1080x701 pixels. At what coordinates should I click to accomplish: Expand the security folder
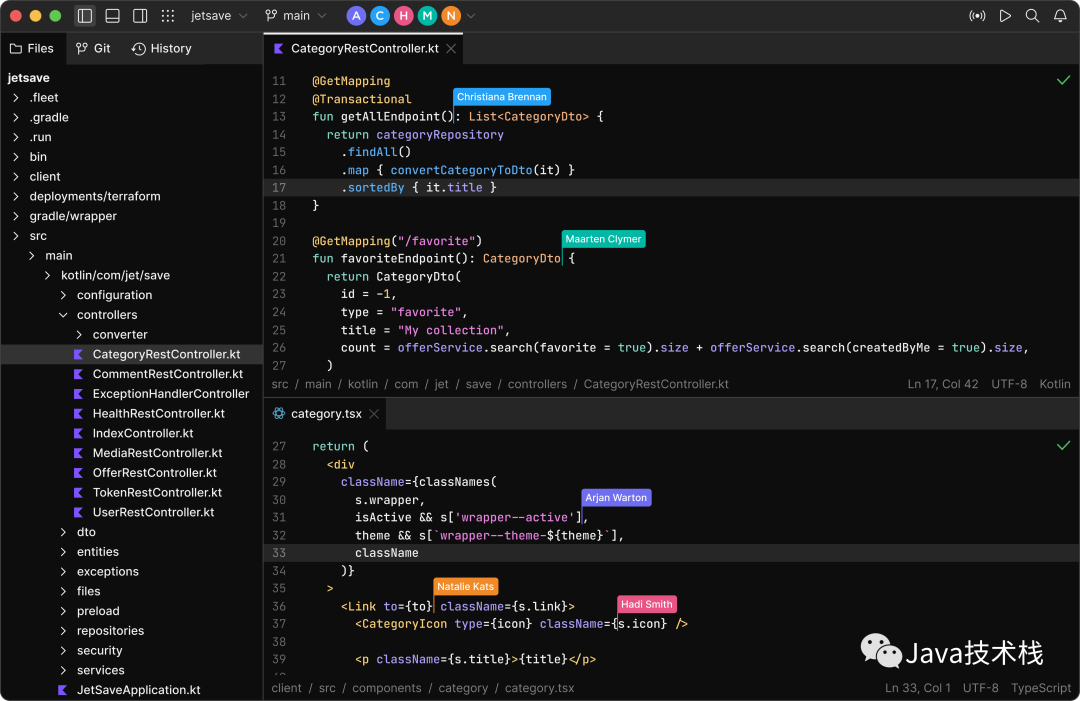click(x=63, y=651)
